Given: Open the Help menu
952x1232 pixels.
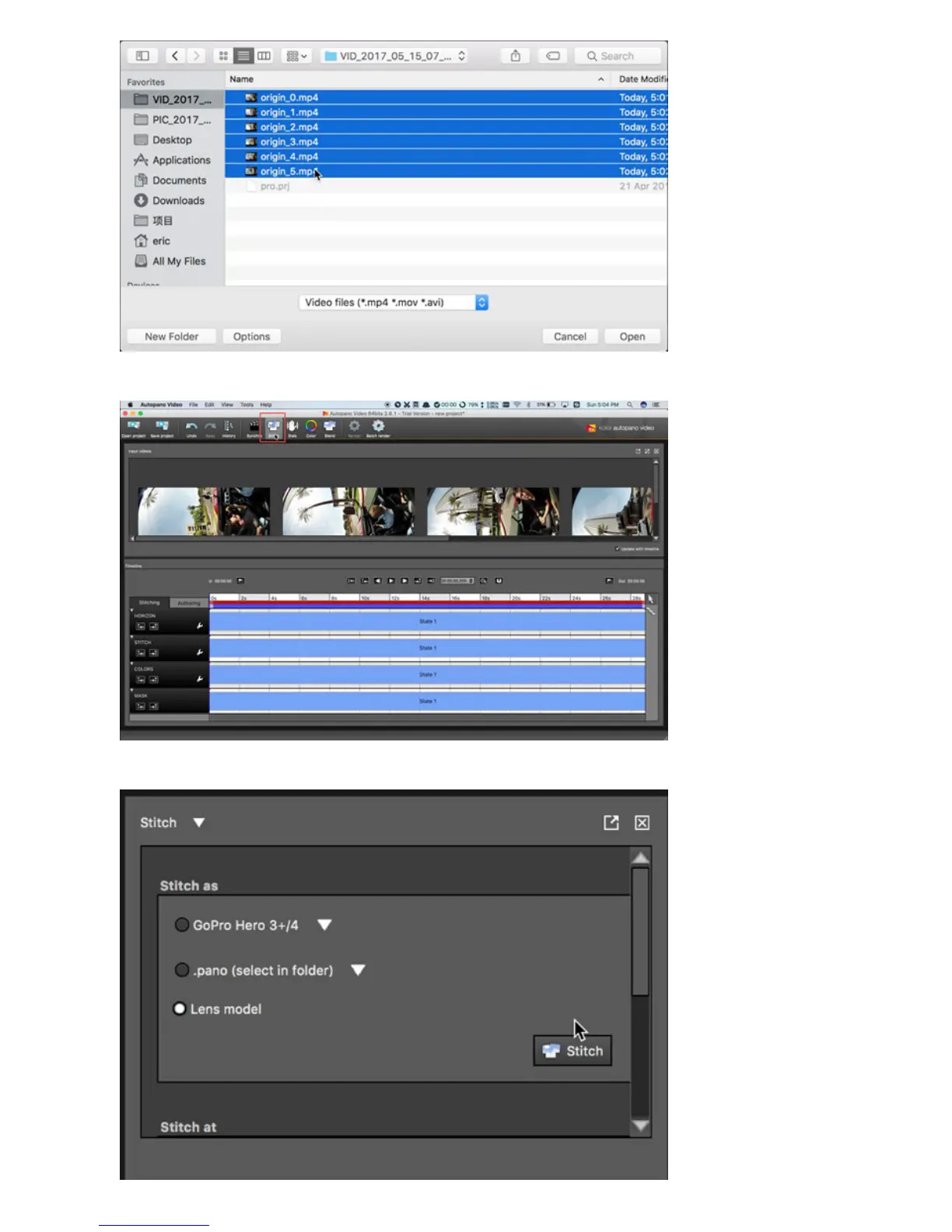Looking at the screenshot, I should coord(266,404).
